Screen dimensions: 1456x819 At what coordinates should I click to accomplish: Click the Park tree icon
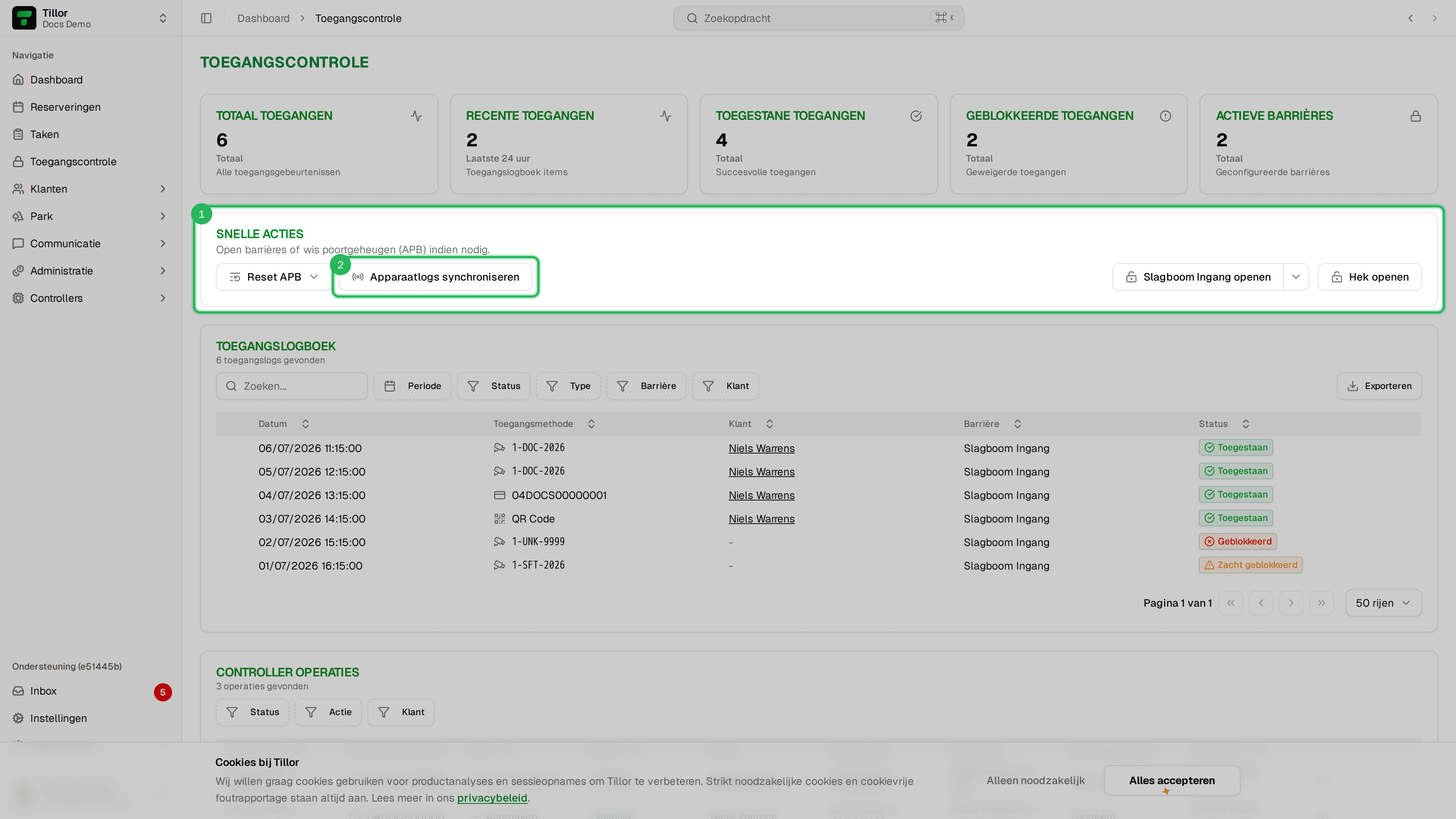coord(18,216)
